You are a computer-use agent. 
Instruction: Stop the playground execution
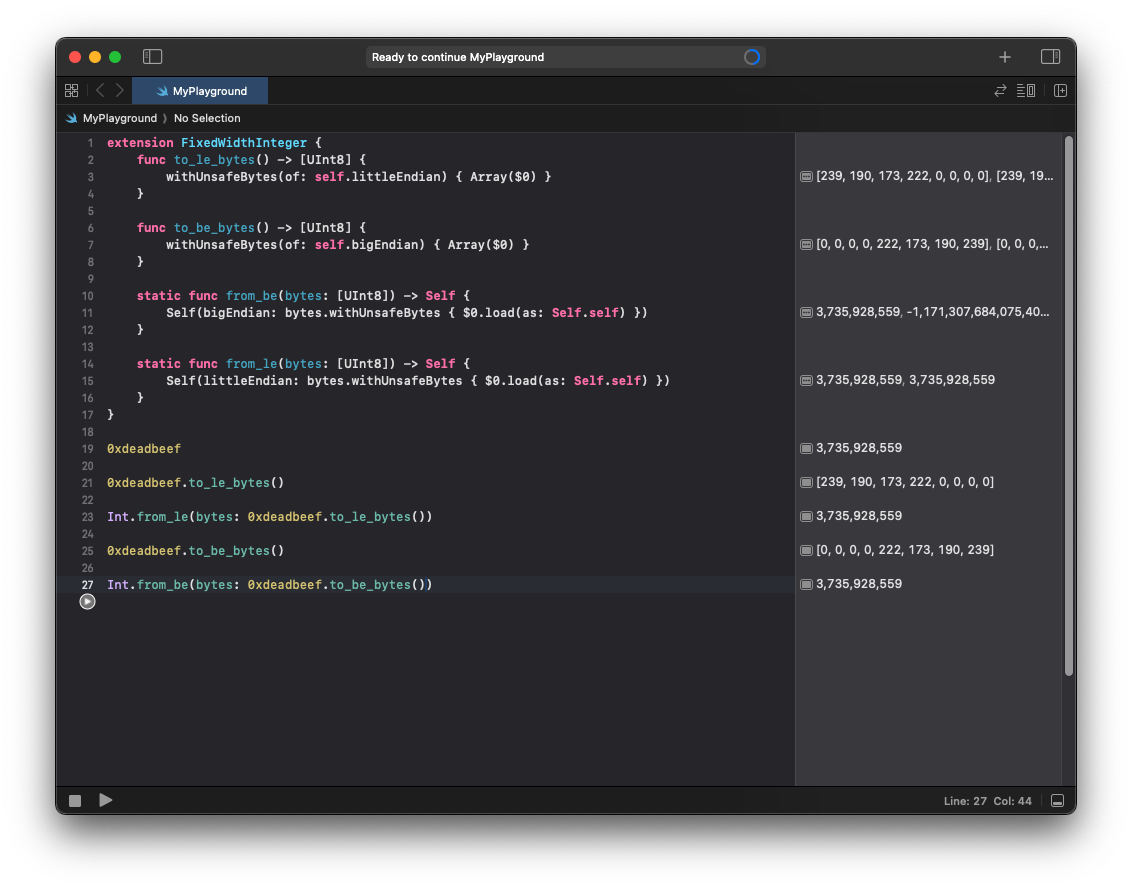[x=75, y=801]
